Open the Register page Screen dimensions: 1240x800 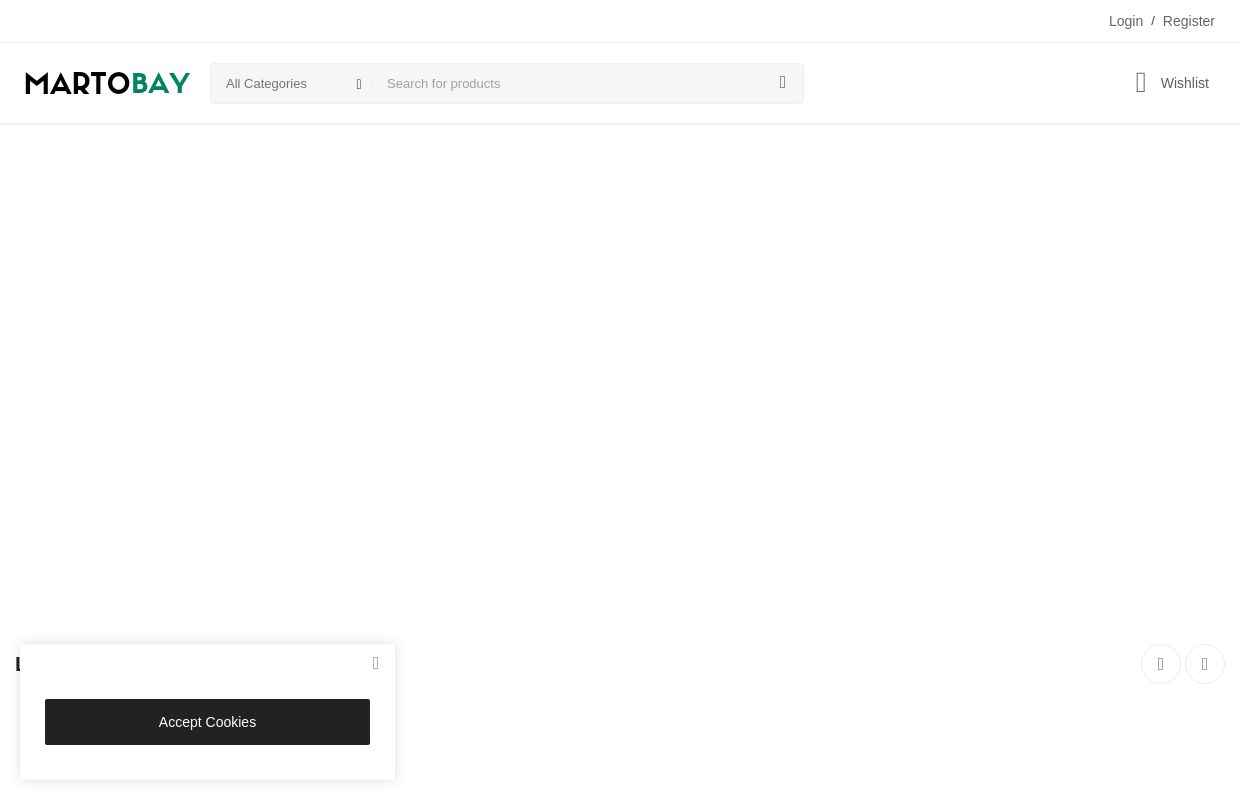click(x=1188, y=21)
